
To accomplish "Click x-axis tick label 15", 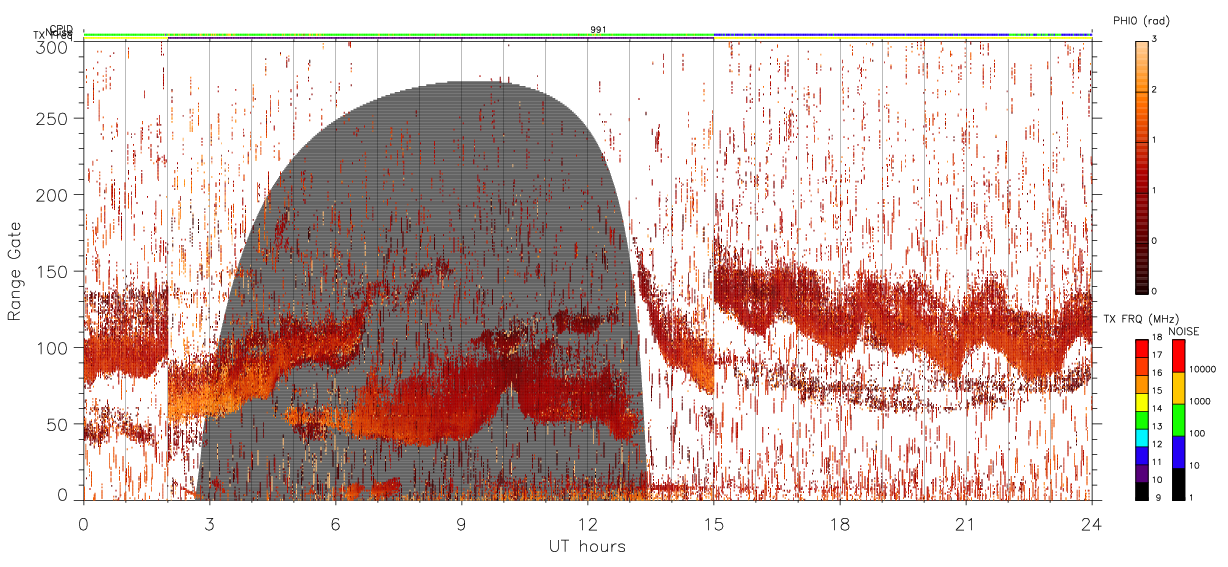I will click(x=713, y=523).
